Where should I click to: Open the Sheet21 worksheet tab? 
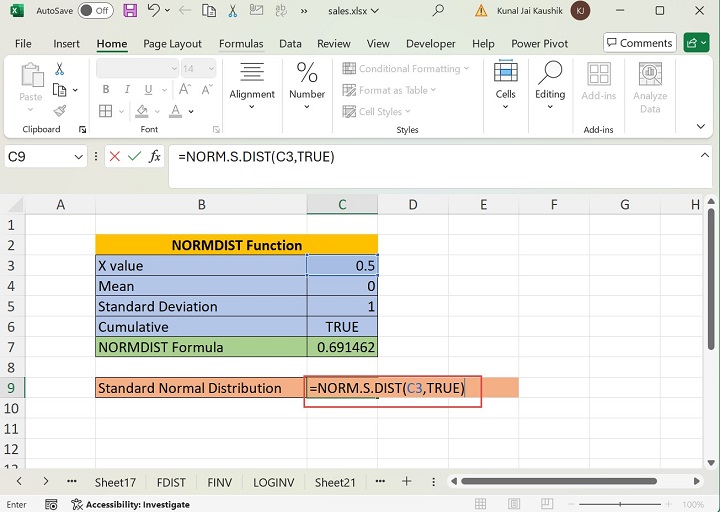tap(335, 482)
